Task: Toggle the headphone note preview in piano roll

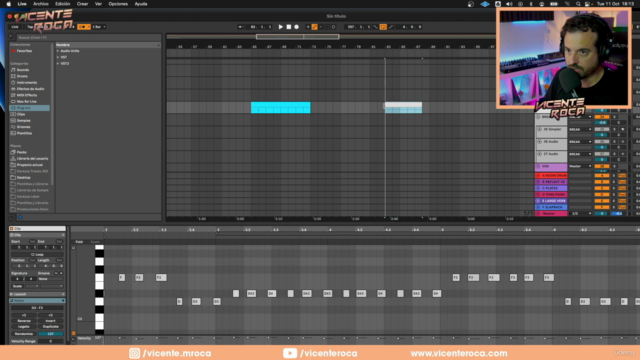Action: coord(73,248)
